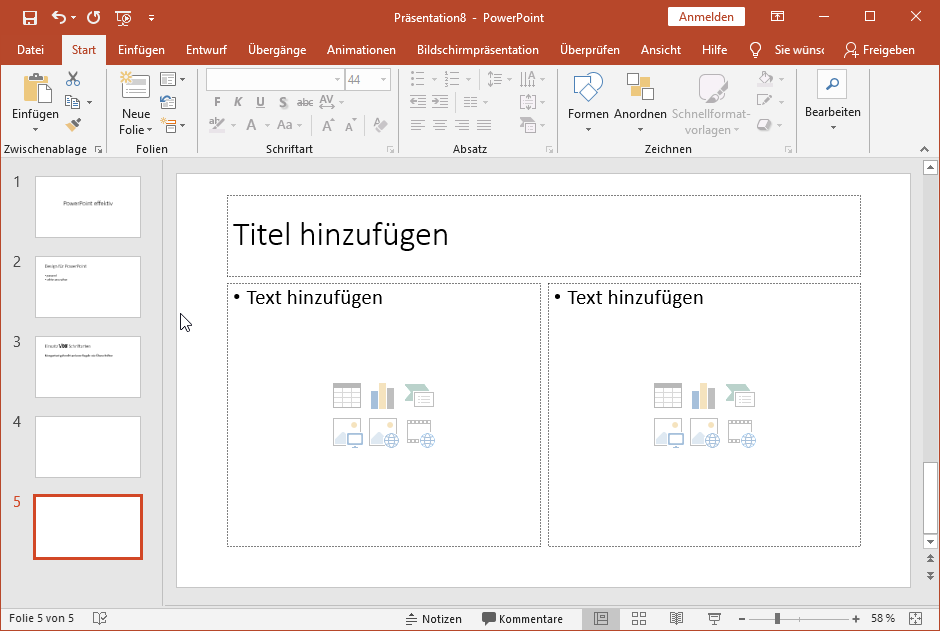Viewport: 940px width, 631px height.
Task: Switch to the Einfügen ribbon tab
Action: coord(141,50)
